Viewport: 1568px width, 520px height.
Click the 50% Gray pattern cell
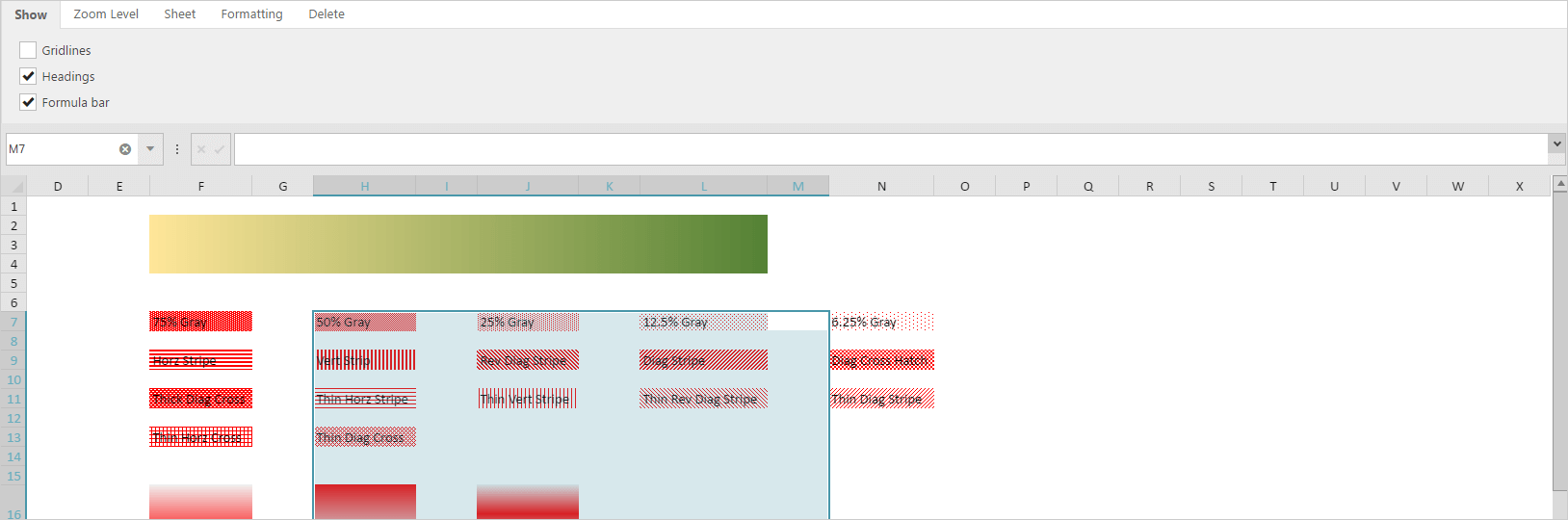pyautogui.click(x=365, y=322)
